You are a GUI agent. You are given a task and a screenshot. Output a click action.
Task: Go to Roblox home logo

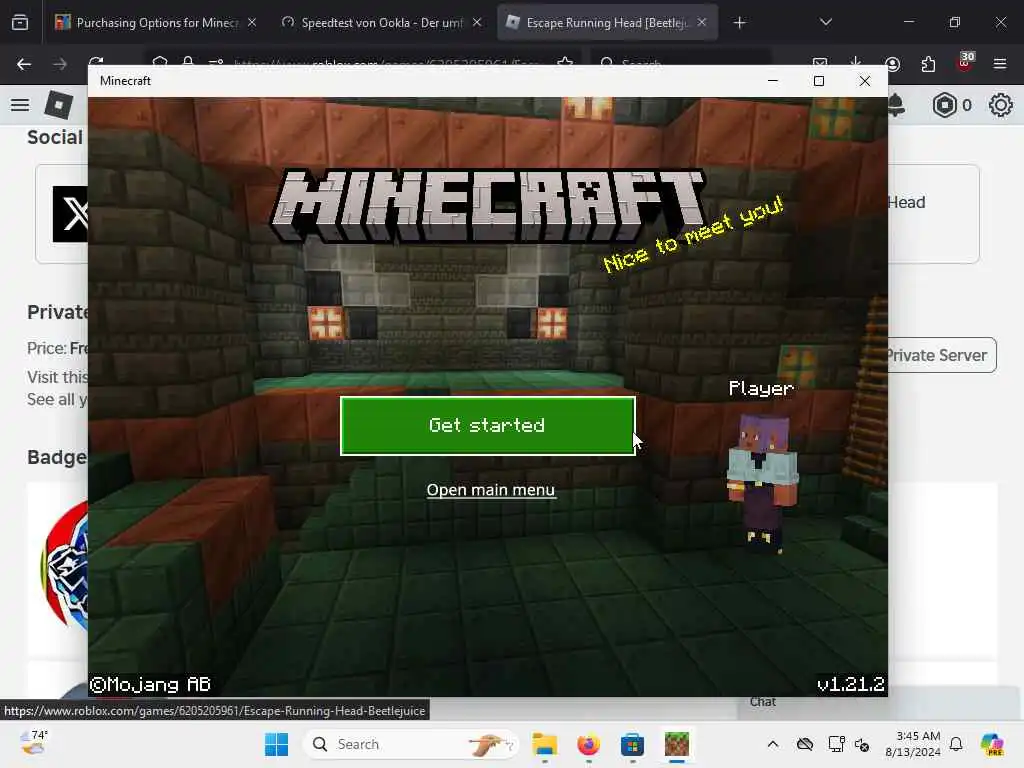point(58,105)
